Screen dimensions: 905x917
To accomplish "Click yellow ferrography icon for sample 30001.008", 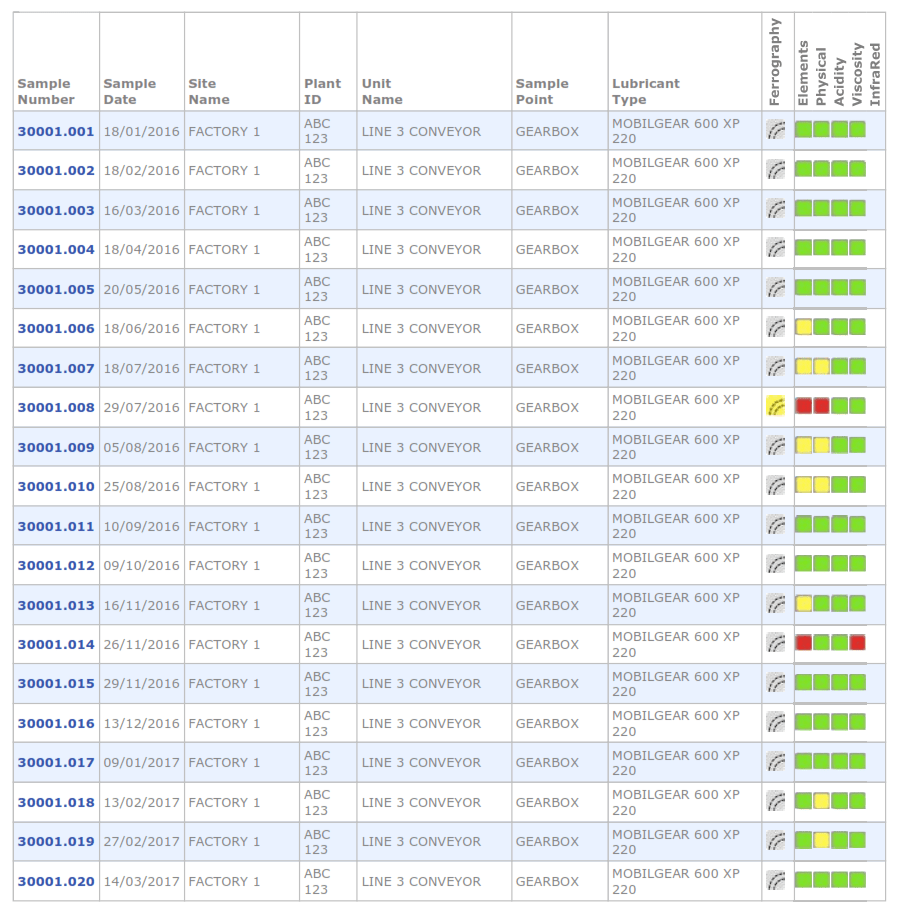I will click(x=776, y=406).
